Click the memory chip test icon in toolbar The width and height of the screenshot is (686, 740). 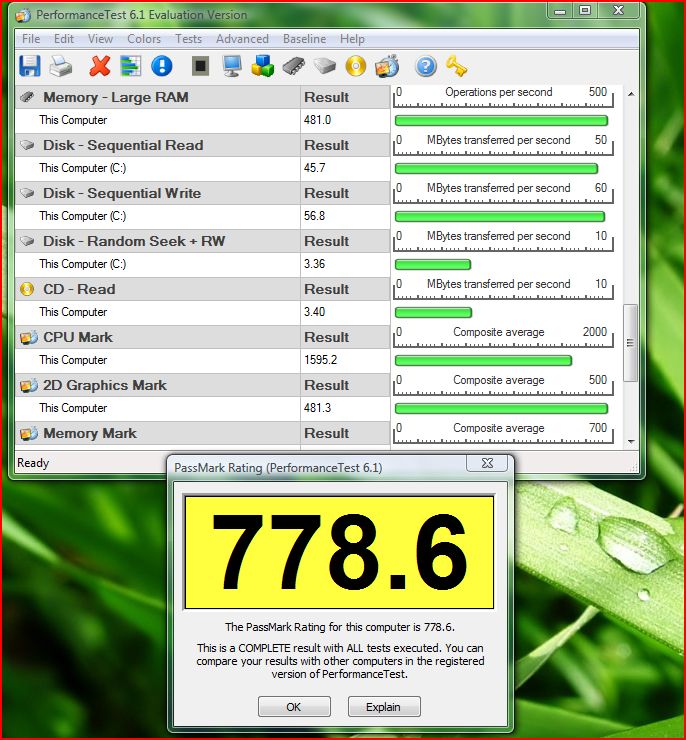(x=293, y=66)
